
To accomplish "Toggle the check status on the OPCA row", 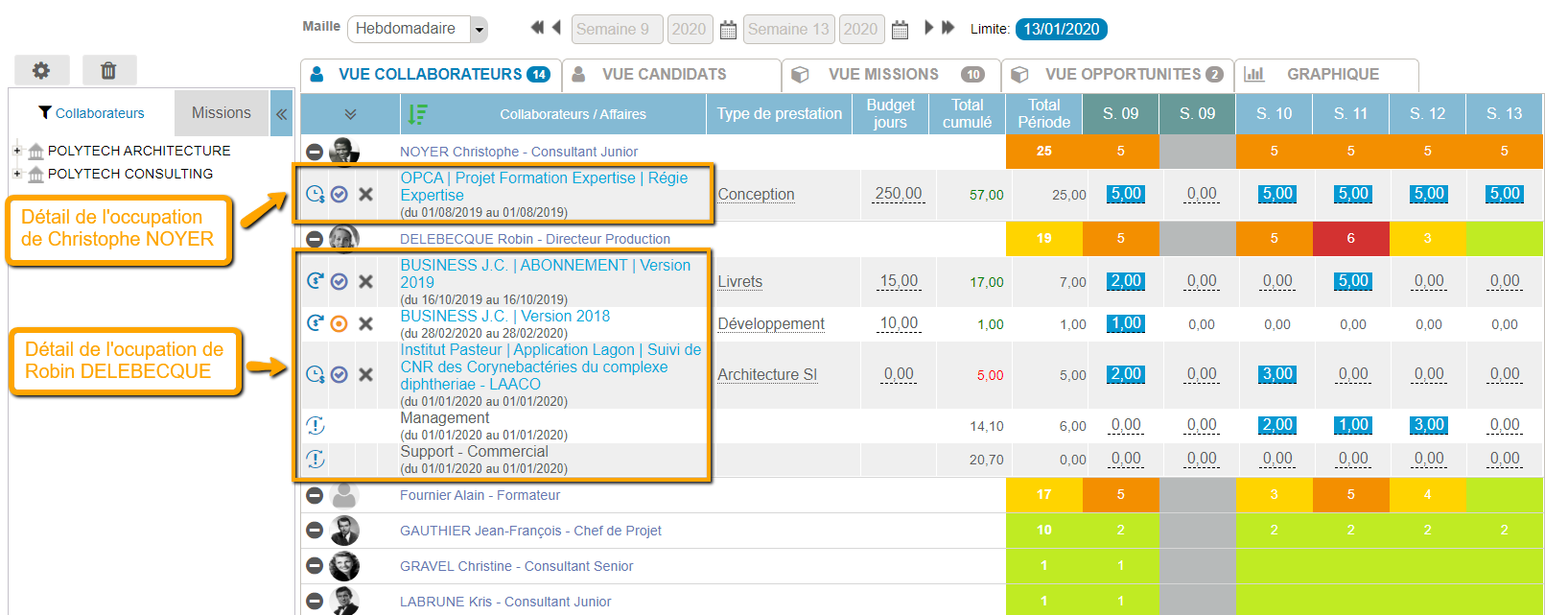I will click(339, 194).
